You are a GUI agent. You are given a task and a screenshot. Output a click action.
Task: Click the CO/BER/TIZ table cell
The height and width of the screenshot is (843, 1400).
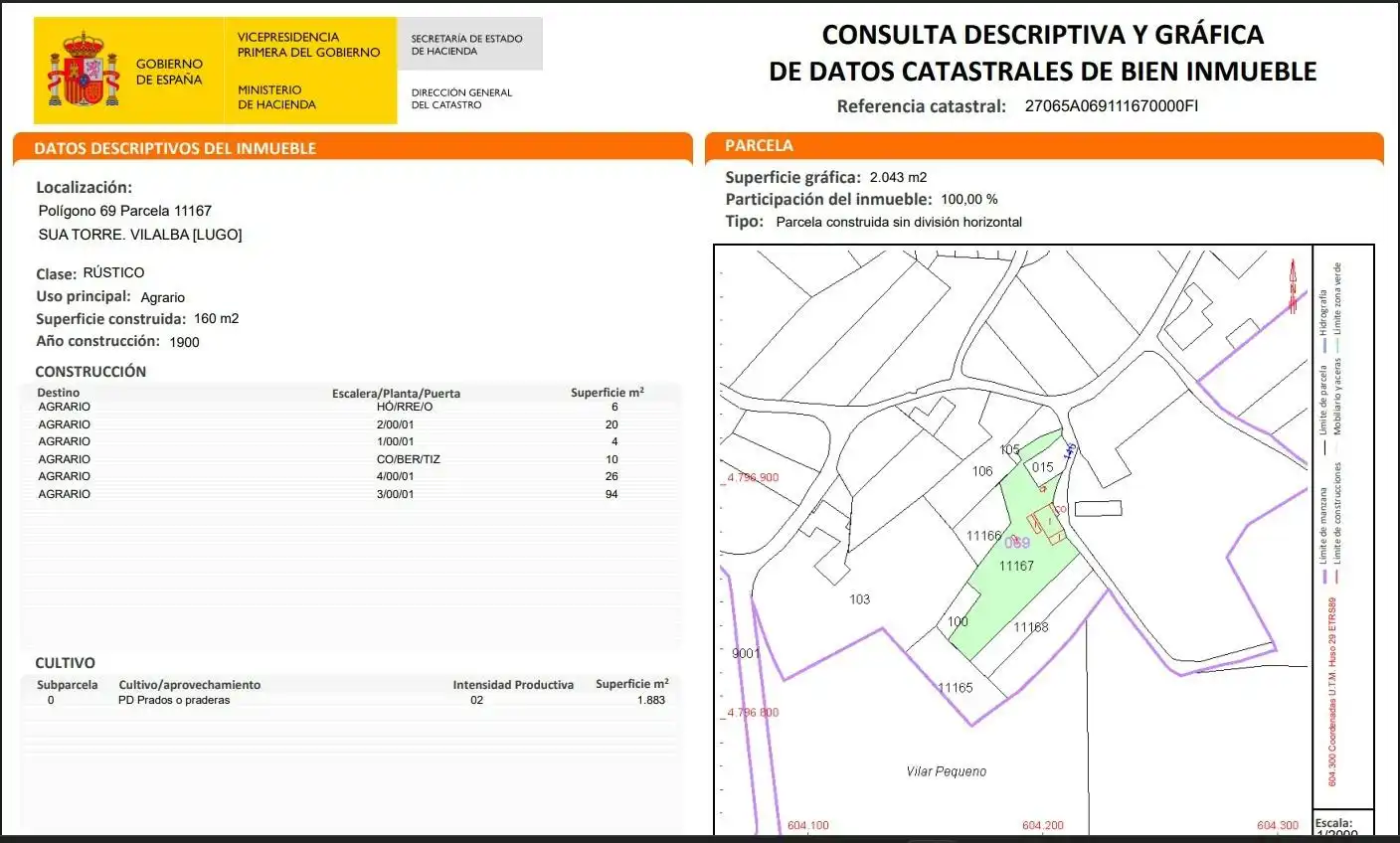pos(408,459)
